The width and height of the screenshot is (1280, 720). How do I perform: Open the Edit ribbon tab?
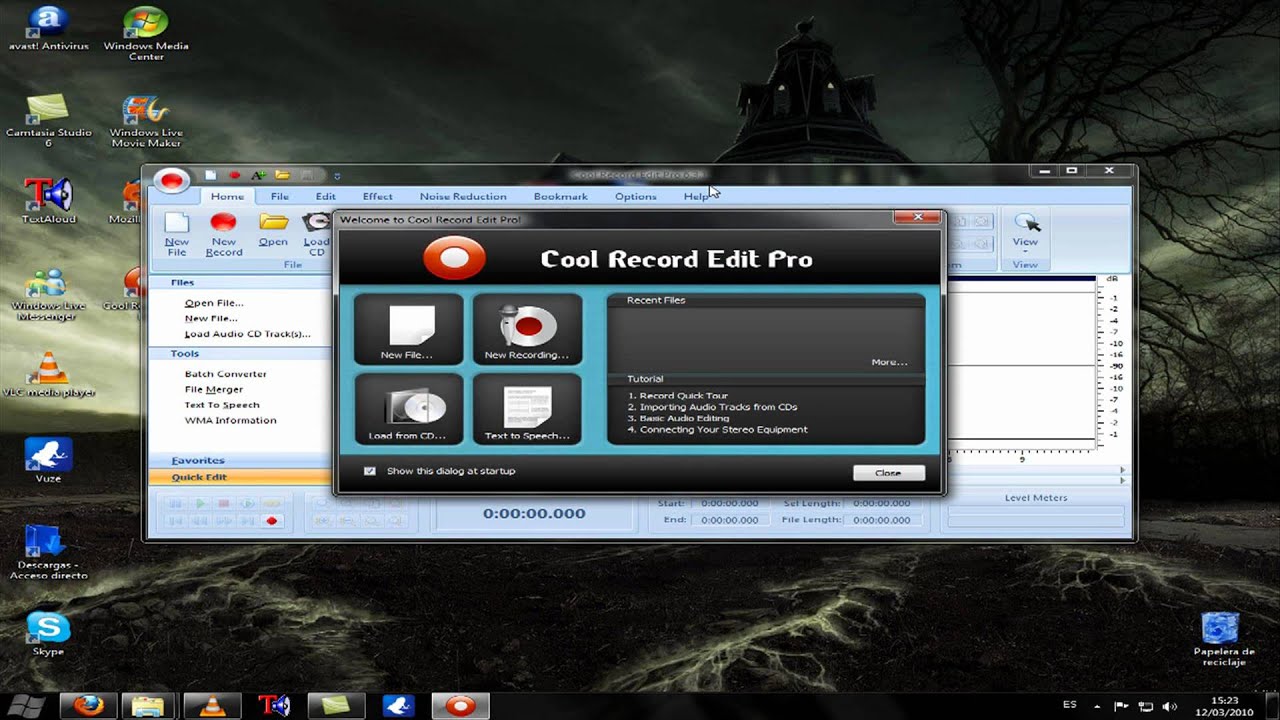(x=325, y=196)
